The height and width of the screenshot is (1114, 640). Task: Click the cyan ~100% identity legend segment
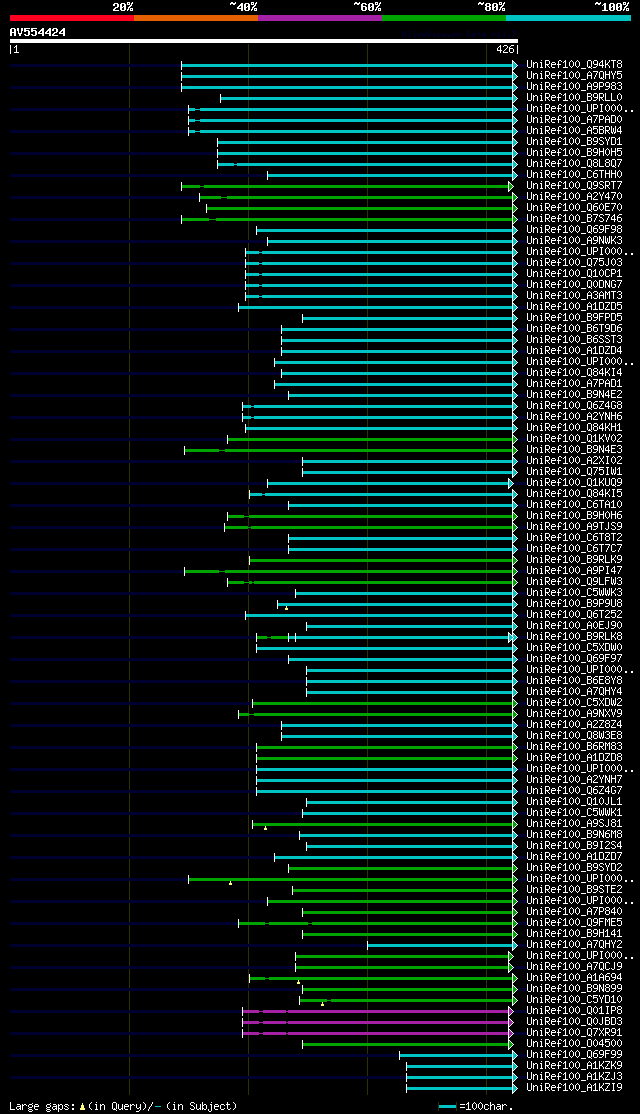pyautogui.click(x=568, y=17)
